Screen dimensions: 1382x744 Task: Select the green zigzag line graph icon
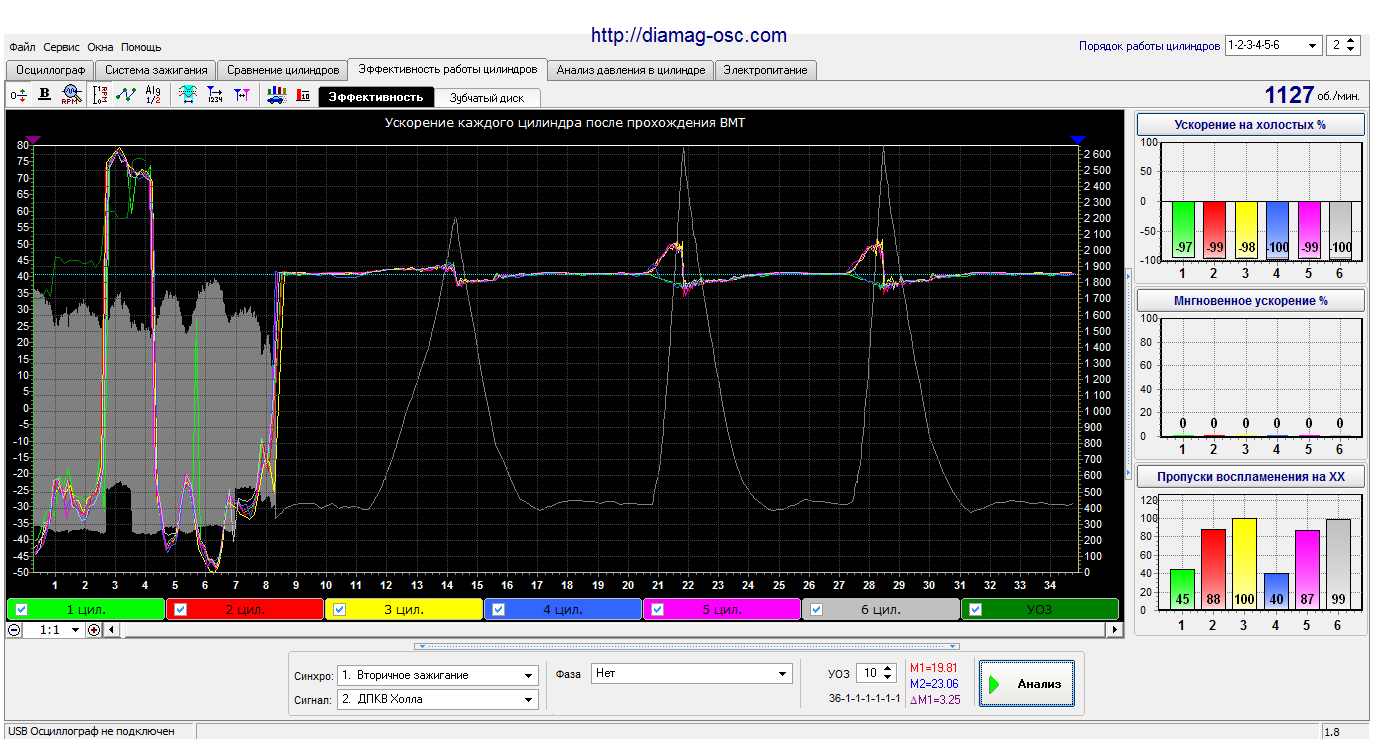(126, 95)
